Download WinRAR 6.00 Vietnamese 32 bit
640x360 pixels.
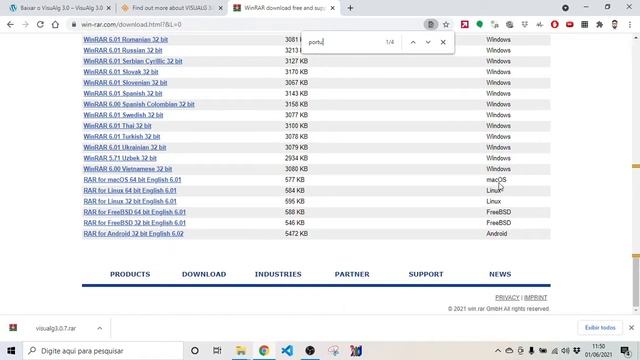(x=128, y=169)
